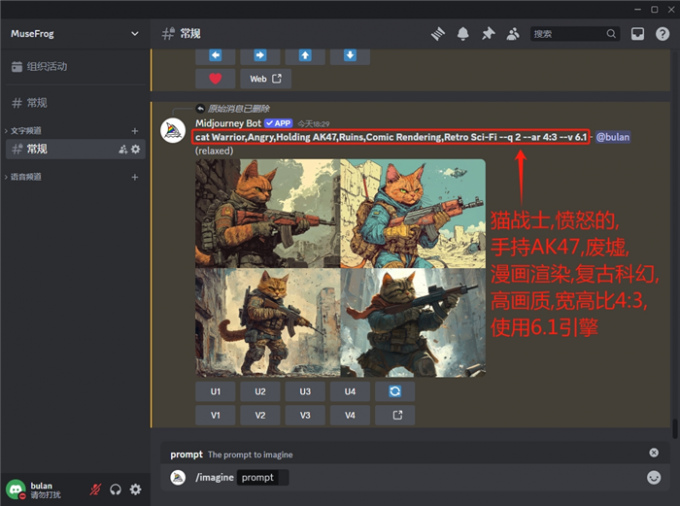This screenshot has width=680, height=506.
Task: Click U3 upscale button
Action: [305, 392]
